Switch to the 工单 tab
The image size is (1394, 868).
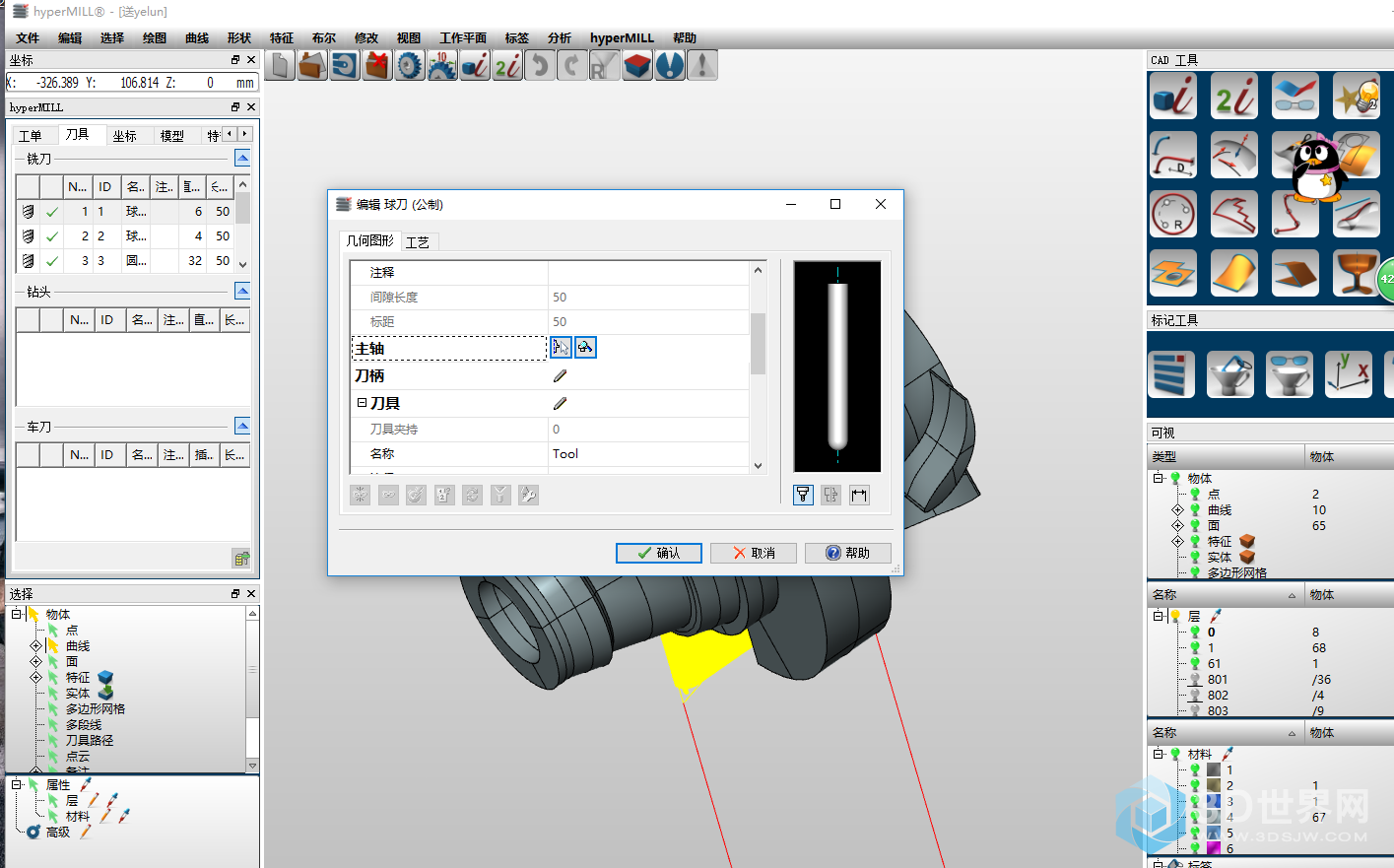(x=31, y=136)
